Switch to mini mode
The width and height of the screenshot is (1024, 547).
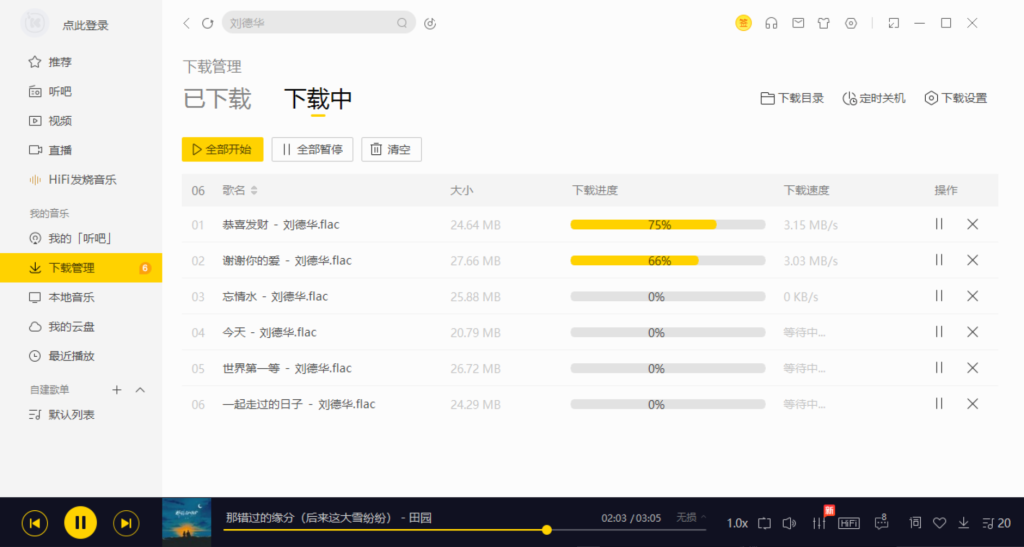point(893,23)
